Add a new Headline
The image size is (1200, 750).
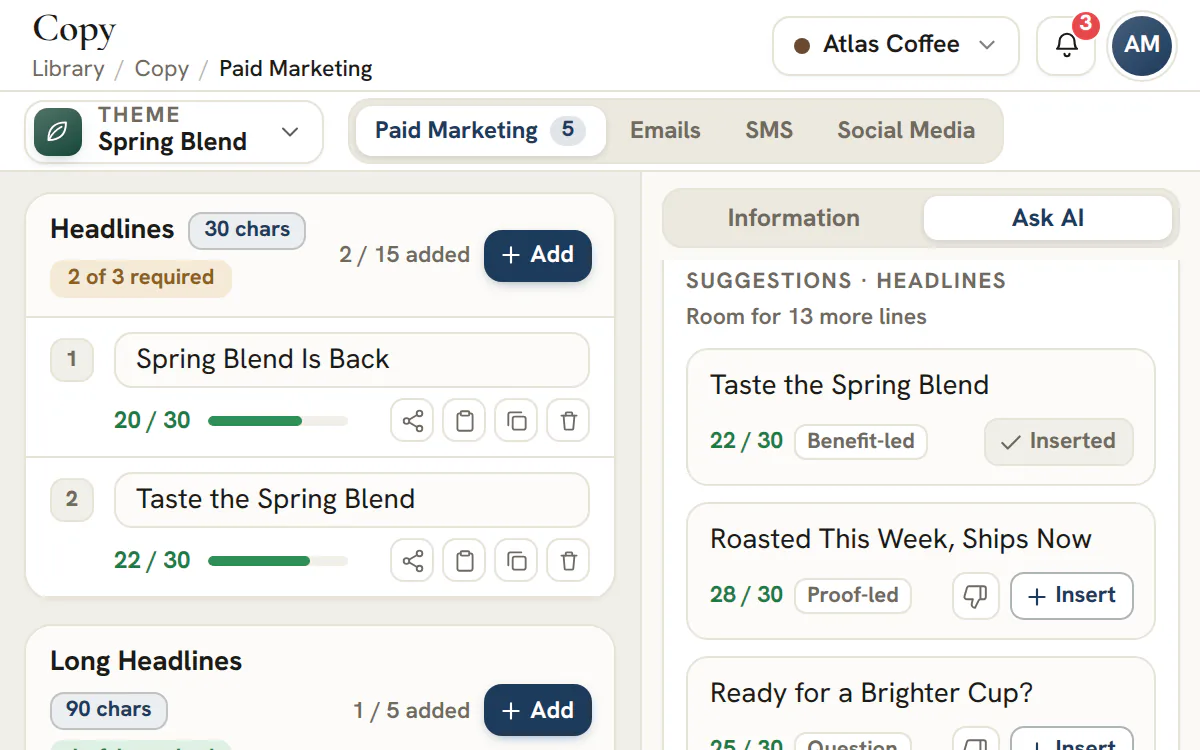pos(538,256)
